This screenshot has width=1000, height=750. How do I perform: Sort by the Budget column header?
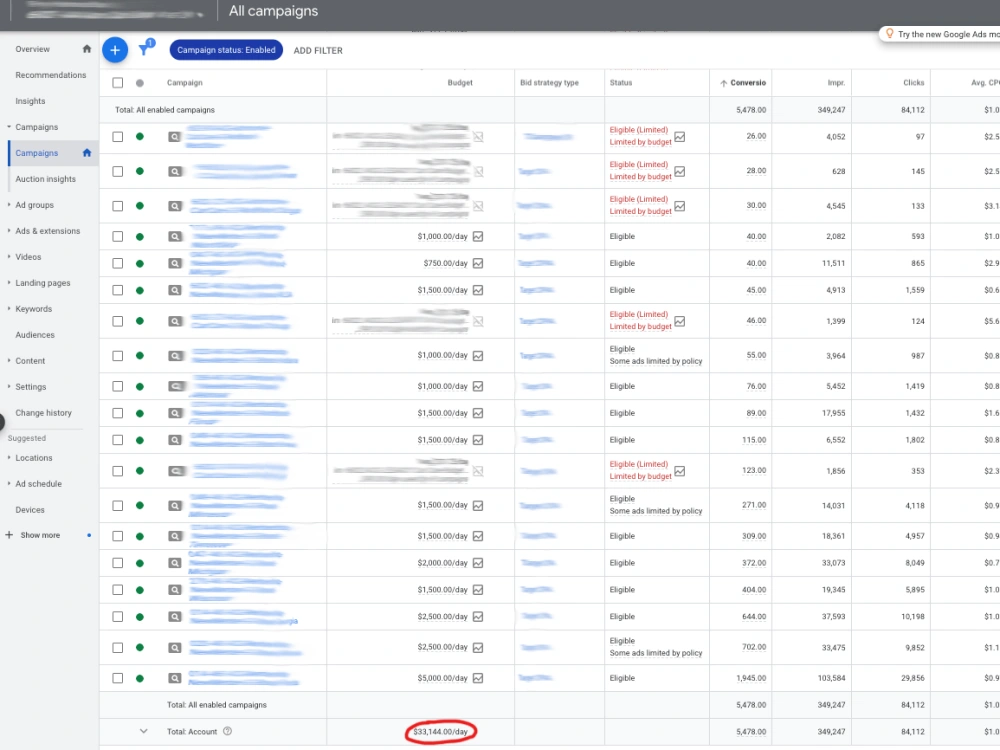[460, 83]
